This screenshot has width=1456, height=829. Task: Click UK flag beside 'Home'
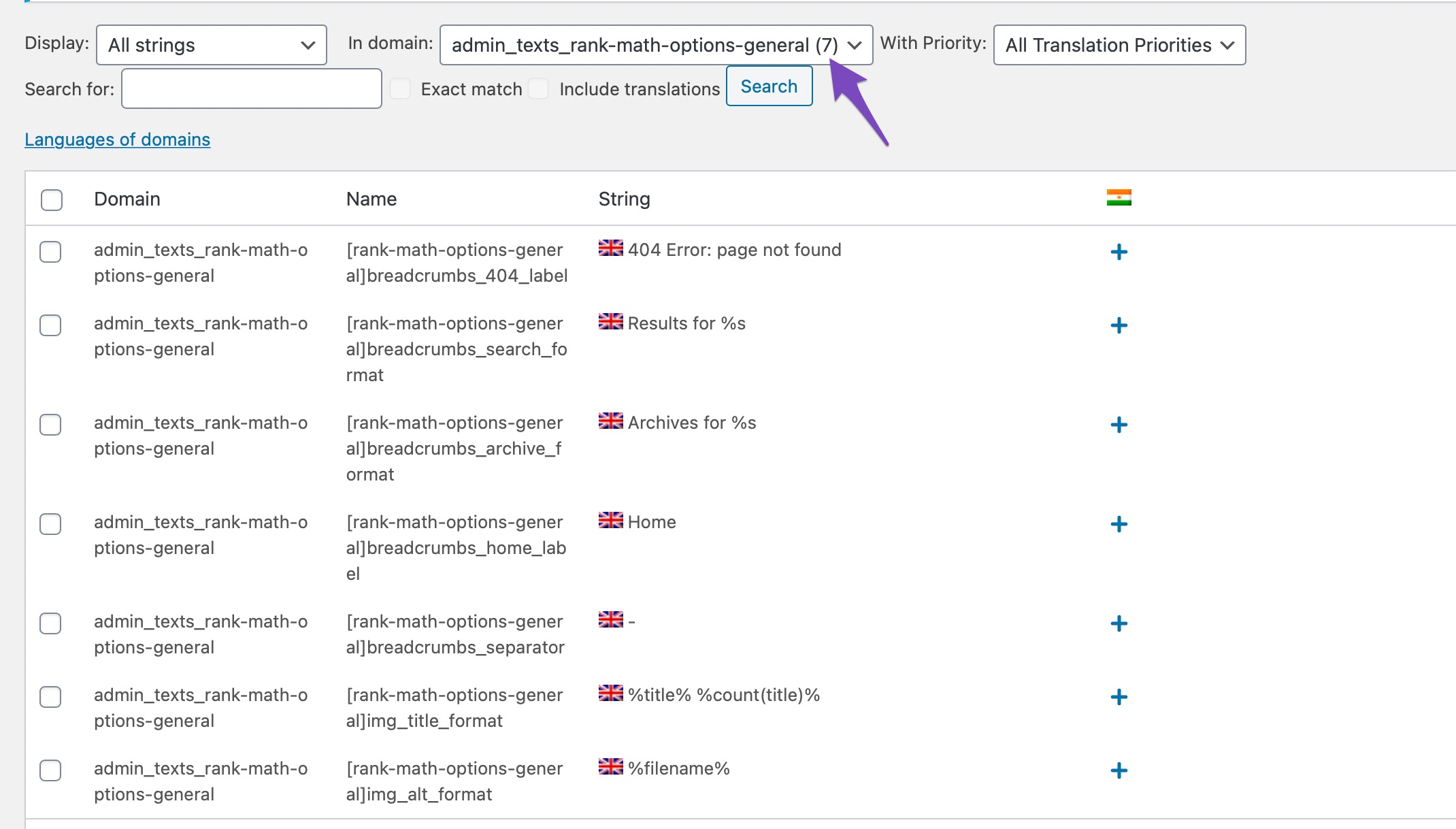(610, 520)
